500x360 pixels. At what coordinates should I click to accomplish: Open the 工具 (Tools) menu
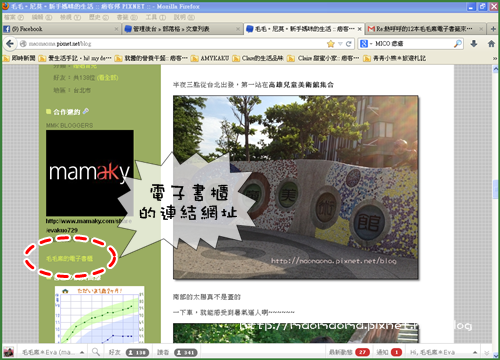click(155, 17)
